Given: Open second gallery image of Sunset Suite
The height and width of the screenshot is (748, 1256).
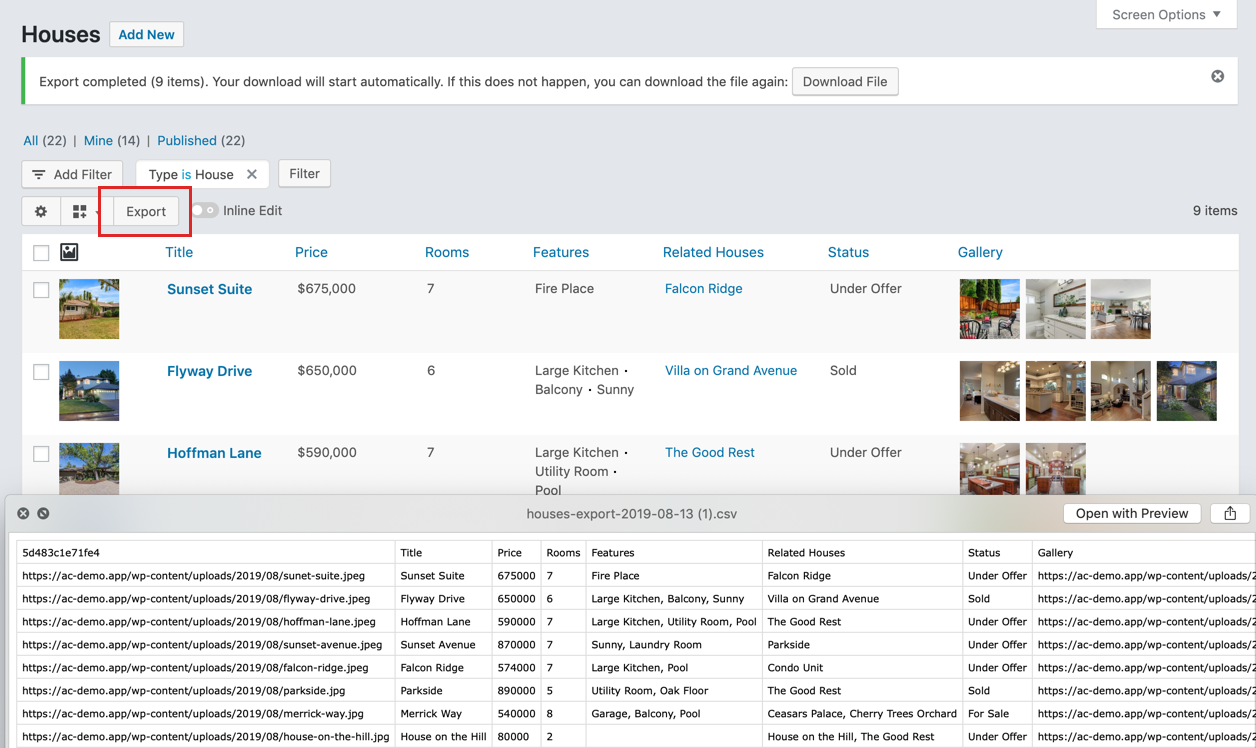Looking at the screenshot, I should 1056,309.
